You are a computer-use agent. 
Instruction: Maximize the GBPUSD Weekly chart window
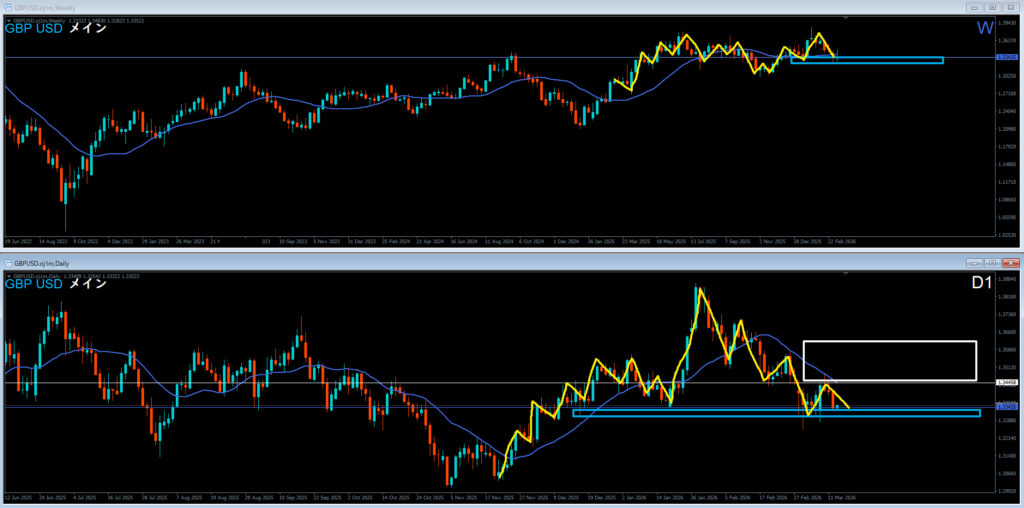pos(992,7)
